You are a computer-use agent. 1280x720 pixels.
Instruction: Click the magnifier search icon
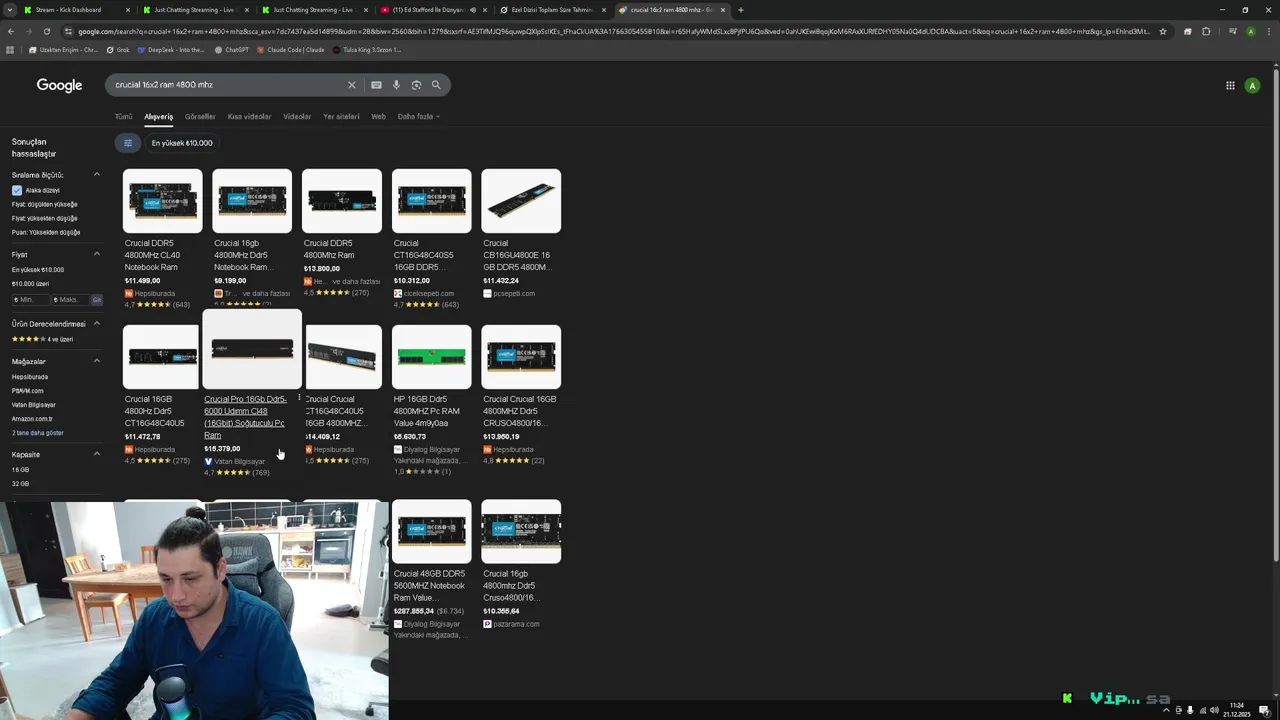click(436, 85)
